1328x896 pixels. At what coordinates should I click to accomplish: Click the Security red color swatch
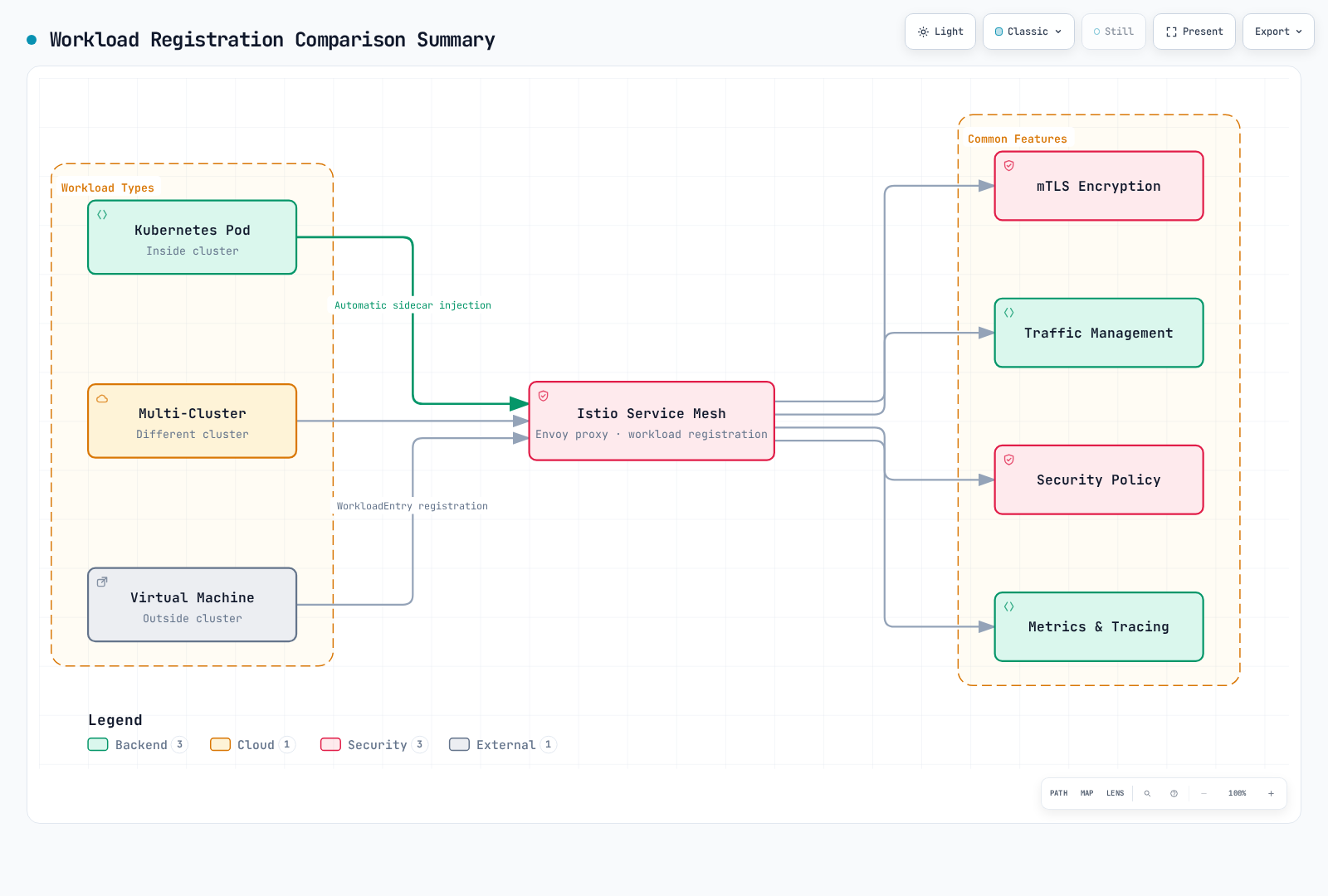coord(330,744)
